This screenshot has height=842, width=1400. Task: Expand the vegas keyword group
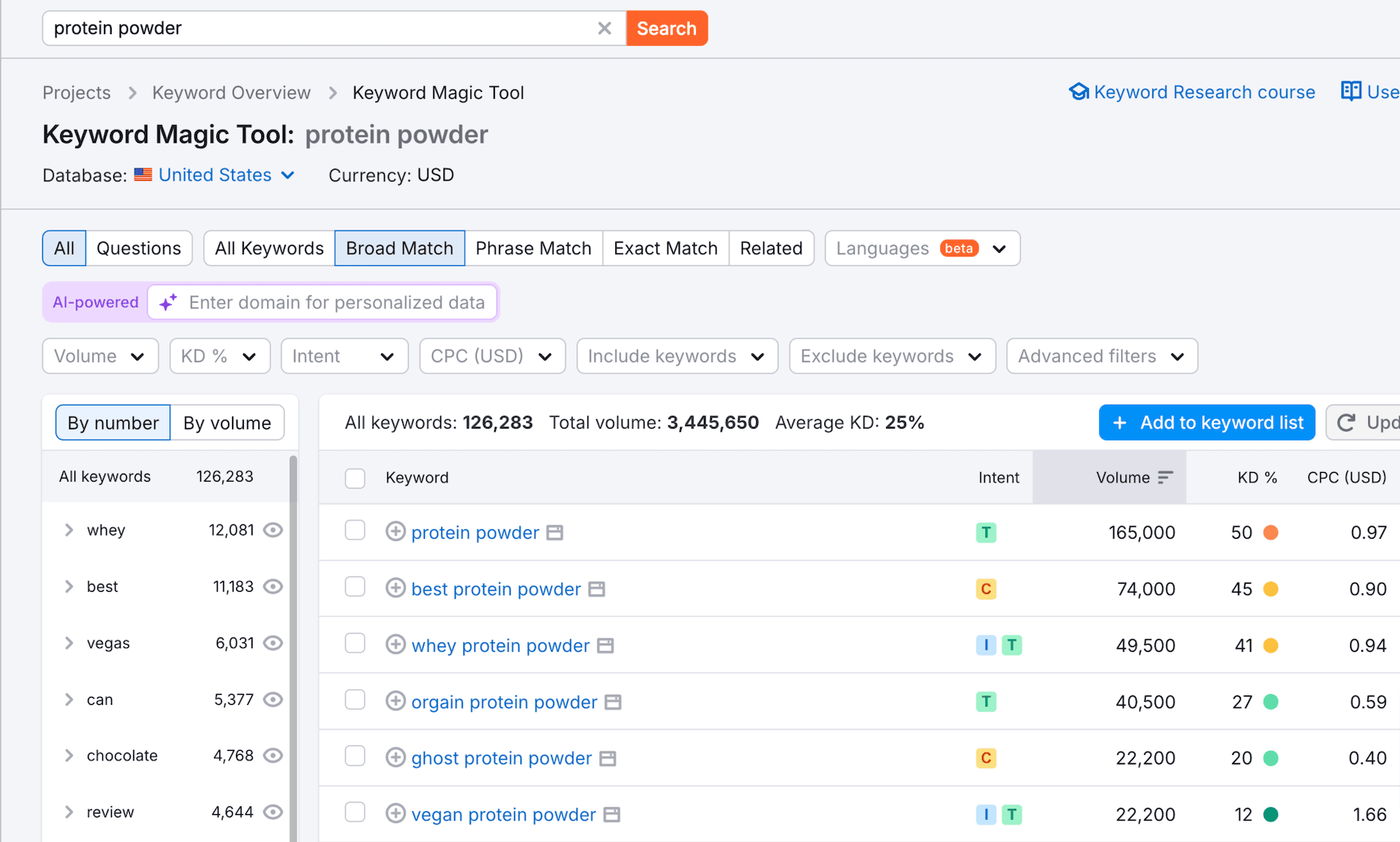(69, 642)
